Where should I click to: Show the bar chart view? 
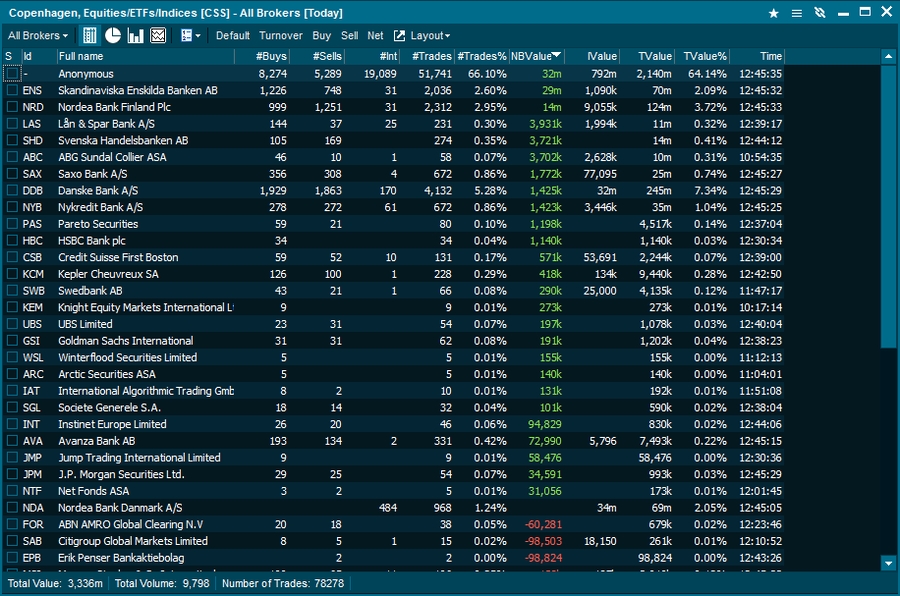click(x=136, y=35)
